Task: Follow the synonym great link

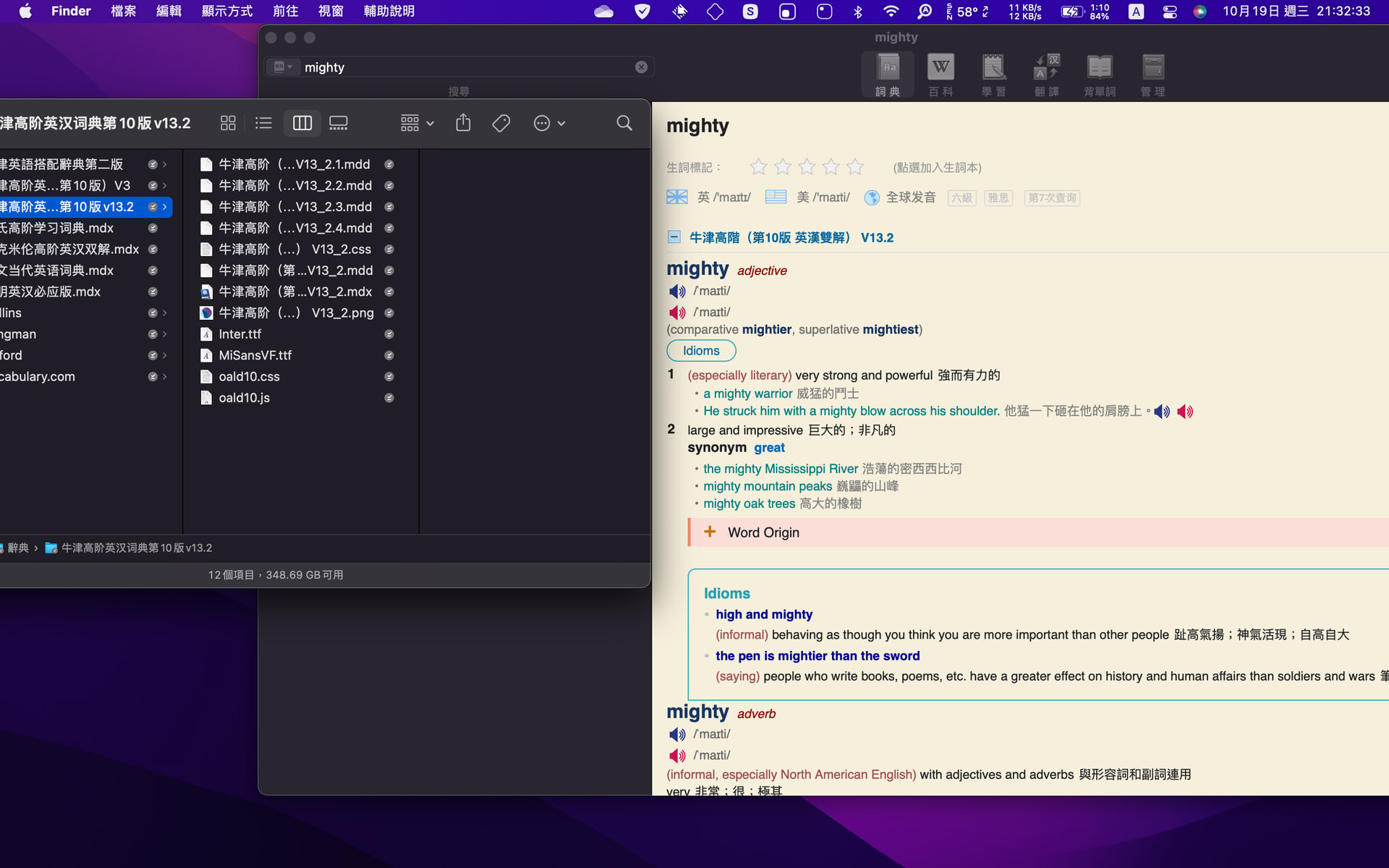Action: [x=769, y=448]
